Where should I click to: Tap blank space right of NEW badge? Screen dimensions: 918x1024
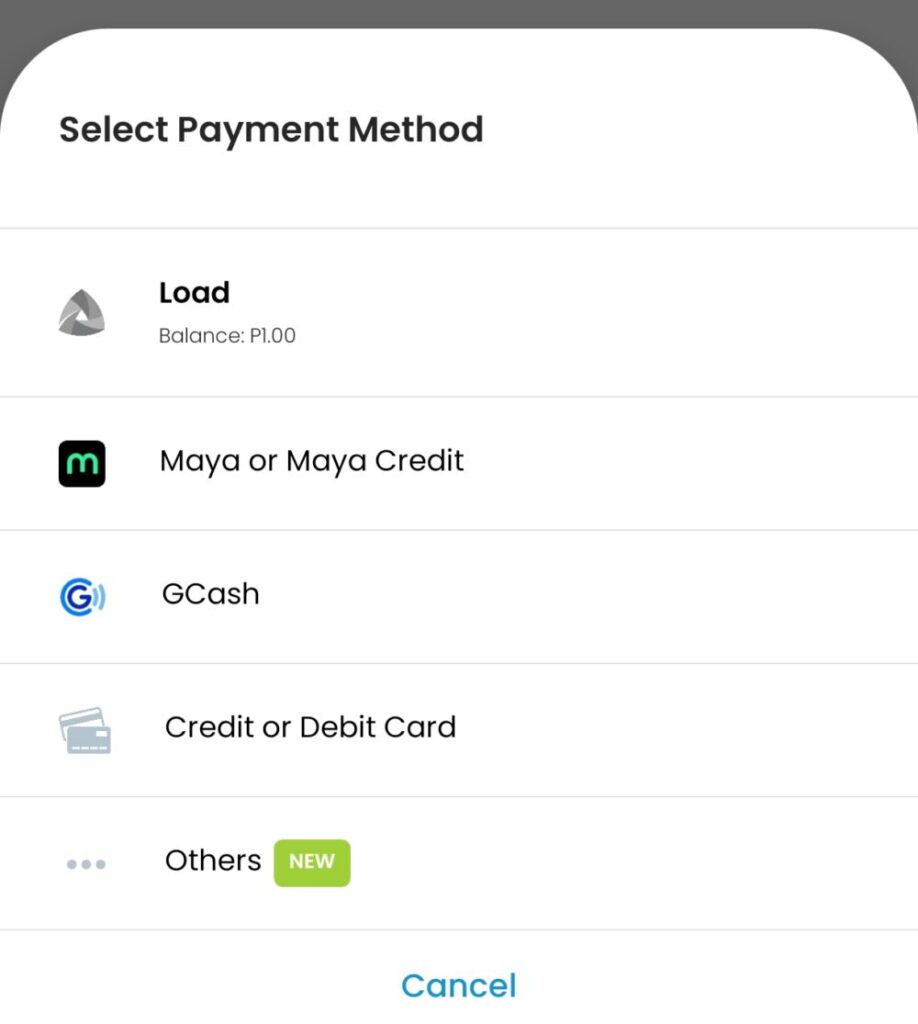[x=650, y=864]
